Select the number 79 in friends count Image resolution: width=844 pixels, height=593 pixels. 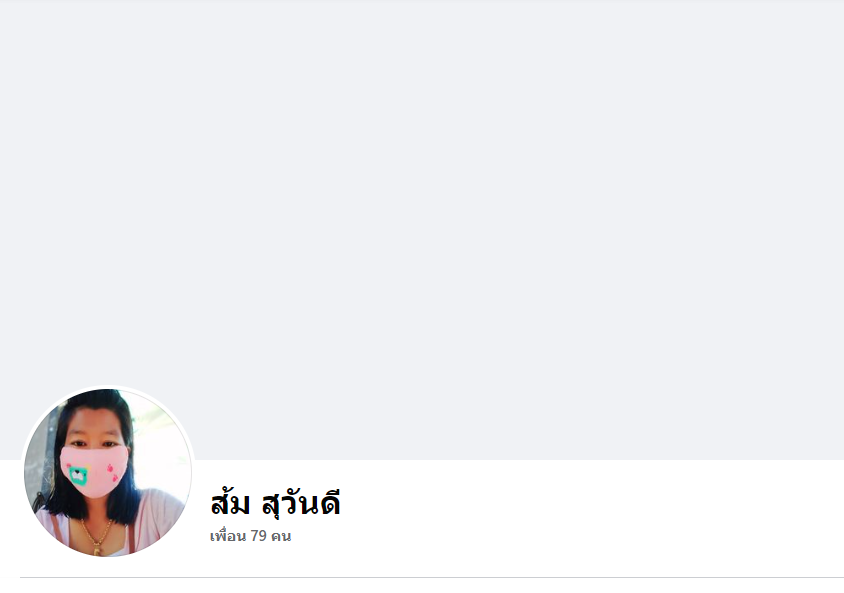(258, 536)
